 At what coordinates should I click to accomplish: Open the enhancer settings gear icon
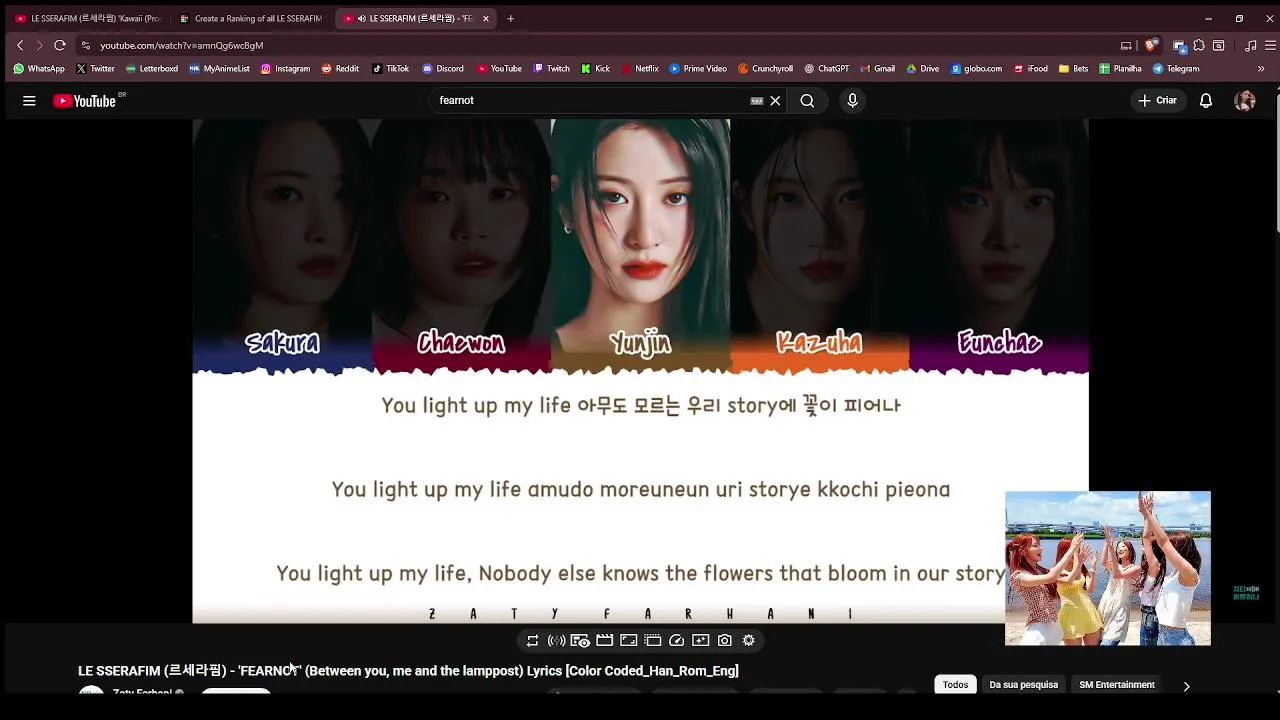[748, 641]
